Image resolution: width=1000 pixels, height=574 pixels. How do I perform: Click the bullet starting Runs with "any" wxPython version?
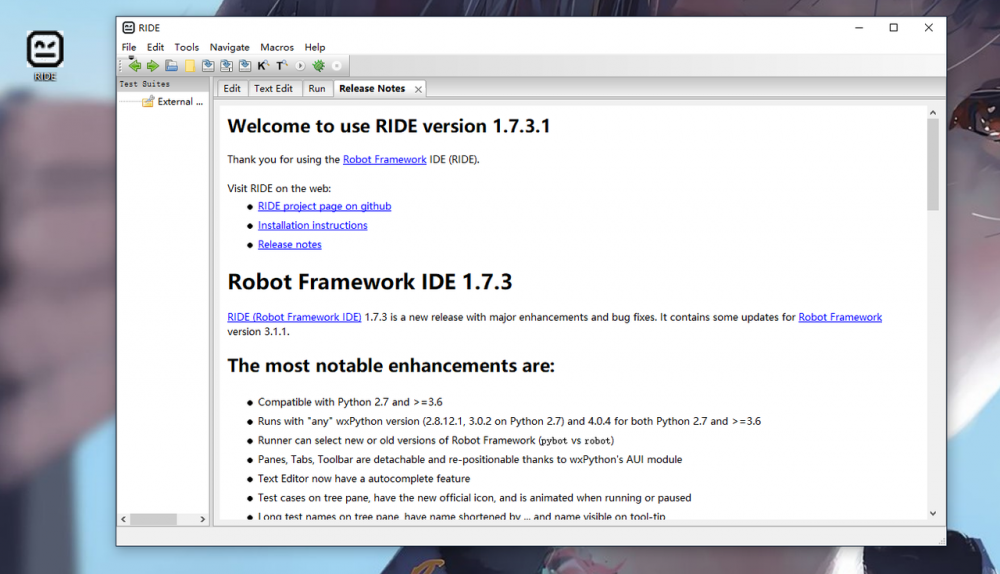coord(509,421)
